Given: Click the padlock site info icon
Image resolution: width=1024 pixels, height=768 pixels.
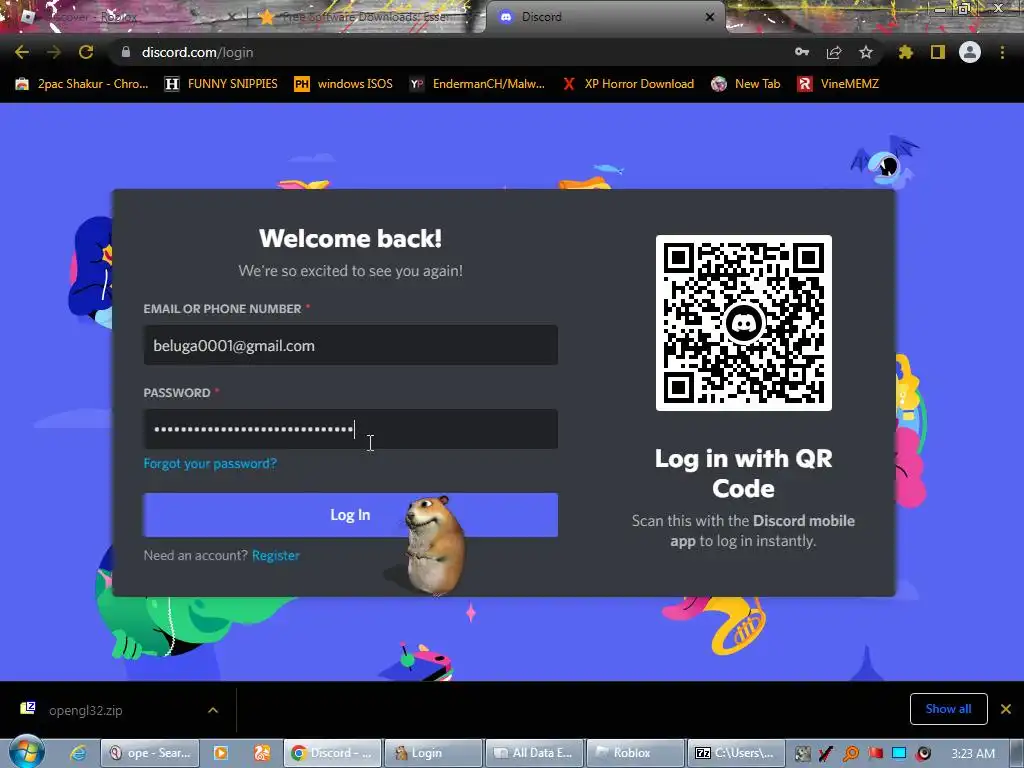Looking at the screenshot, I should (126, 52).
